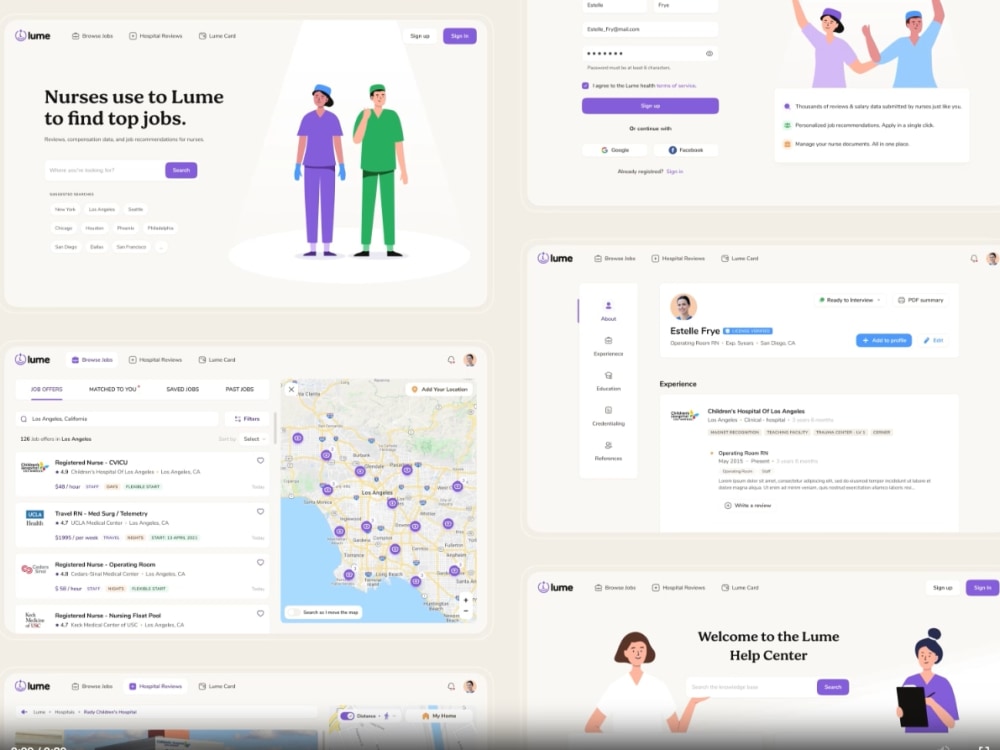Zoom in the map with plus
This screenshot has width=1000, height=750.
pyautogui.click(x=466, y=600)
